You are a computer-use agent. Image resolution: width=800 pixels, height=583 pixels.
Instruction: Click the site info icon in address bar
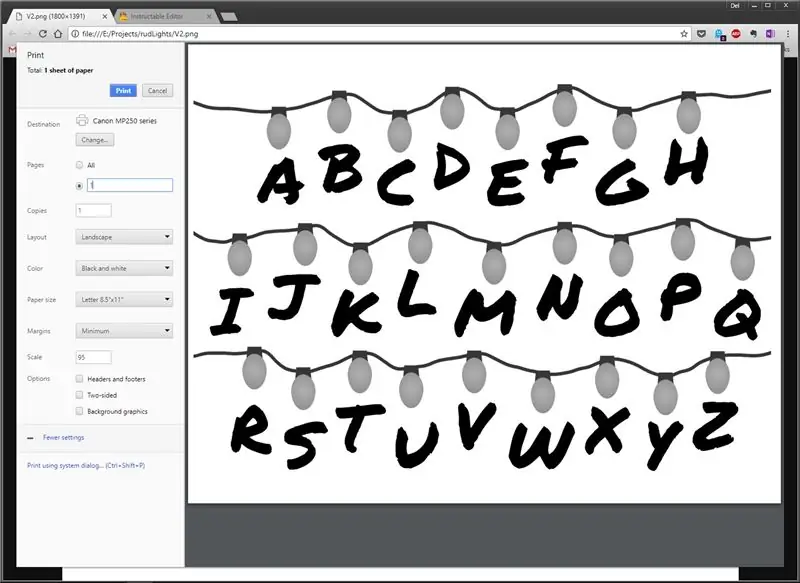74,34
